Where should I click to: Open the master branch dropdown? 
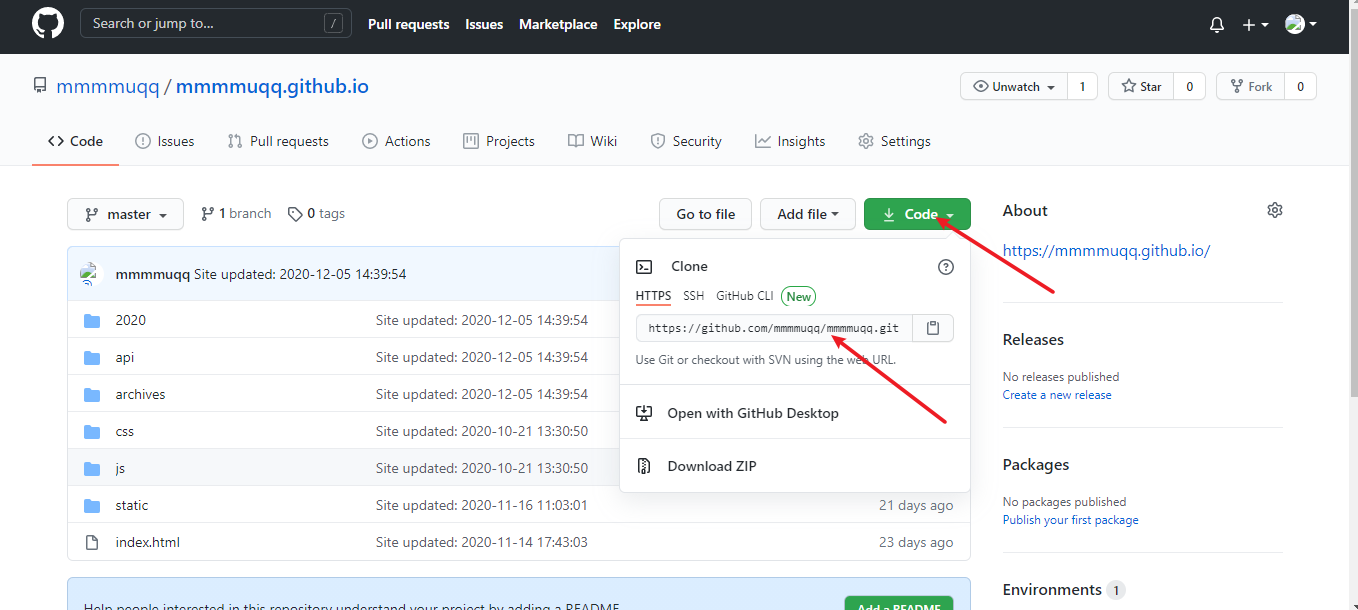click(x=126, y=214)
